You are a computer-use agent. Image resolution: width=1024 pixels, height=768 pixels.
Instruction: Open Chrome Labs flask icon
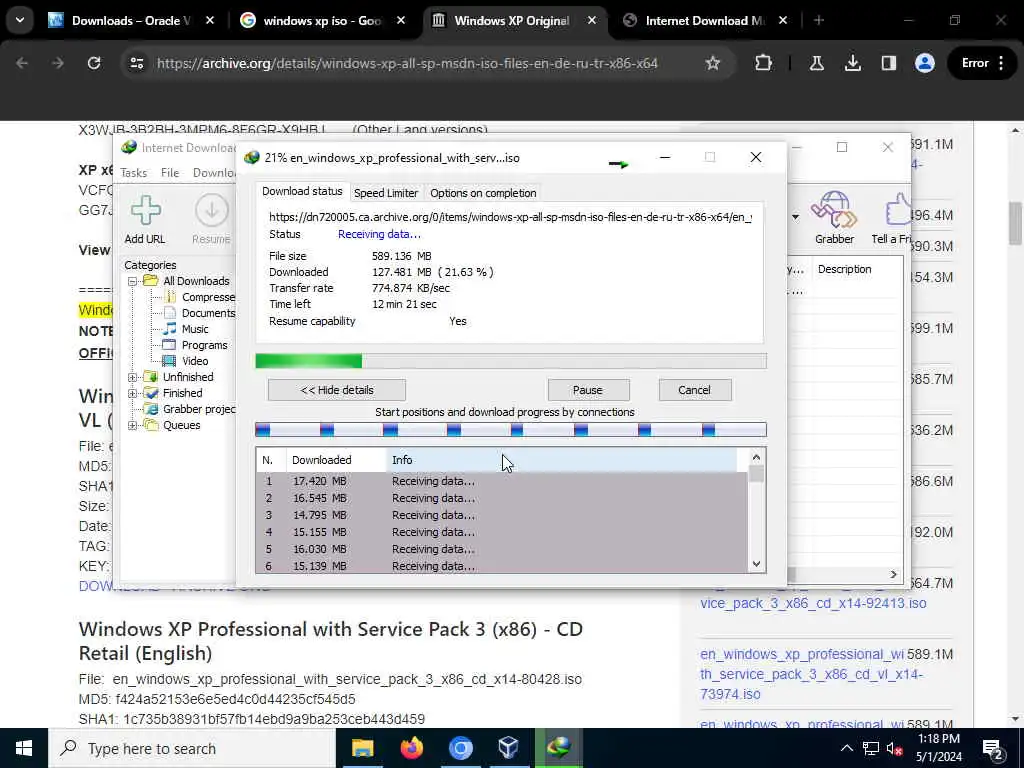pyautogui.click(x=816, y=63)
